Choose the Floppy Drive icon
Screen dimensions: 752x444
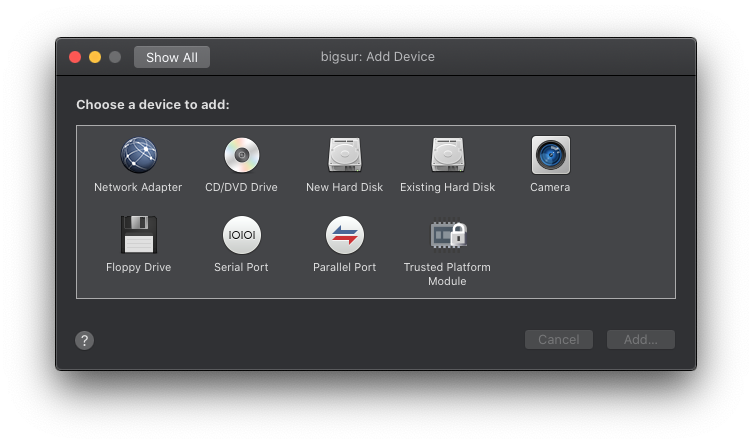[x=139, y=235]
